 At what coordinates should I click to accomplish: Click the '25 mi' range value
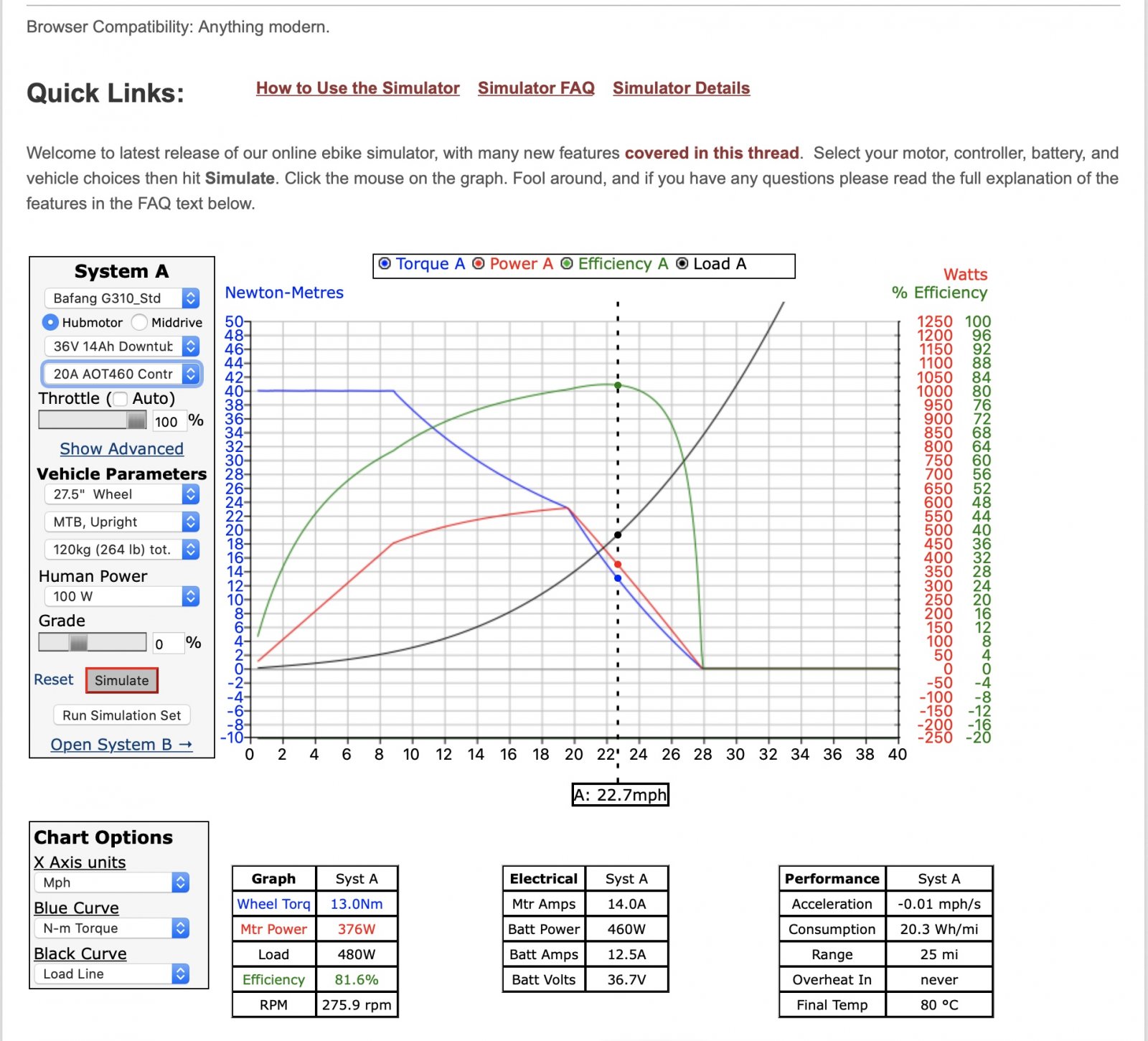(939, 954)
